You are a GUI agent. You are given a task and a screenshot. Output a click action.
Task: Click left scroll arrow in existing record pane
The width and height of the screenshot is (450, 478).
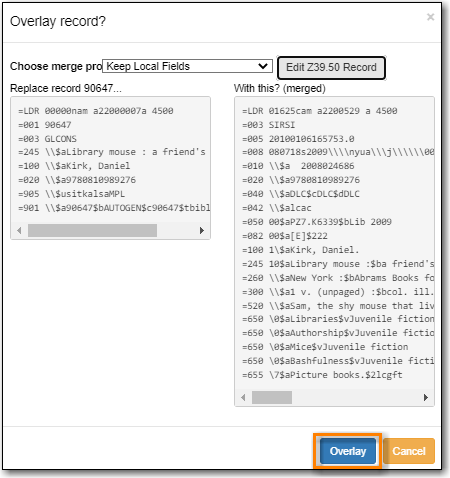[x=19, y=230]
